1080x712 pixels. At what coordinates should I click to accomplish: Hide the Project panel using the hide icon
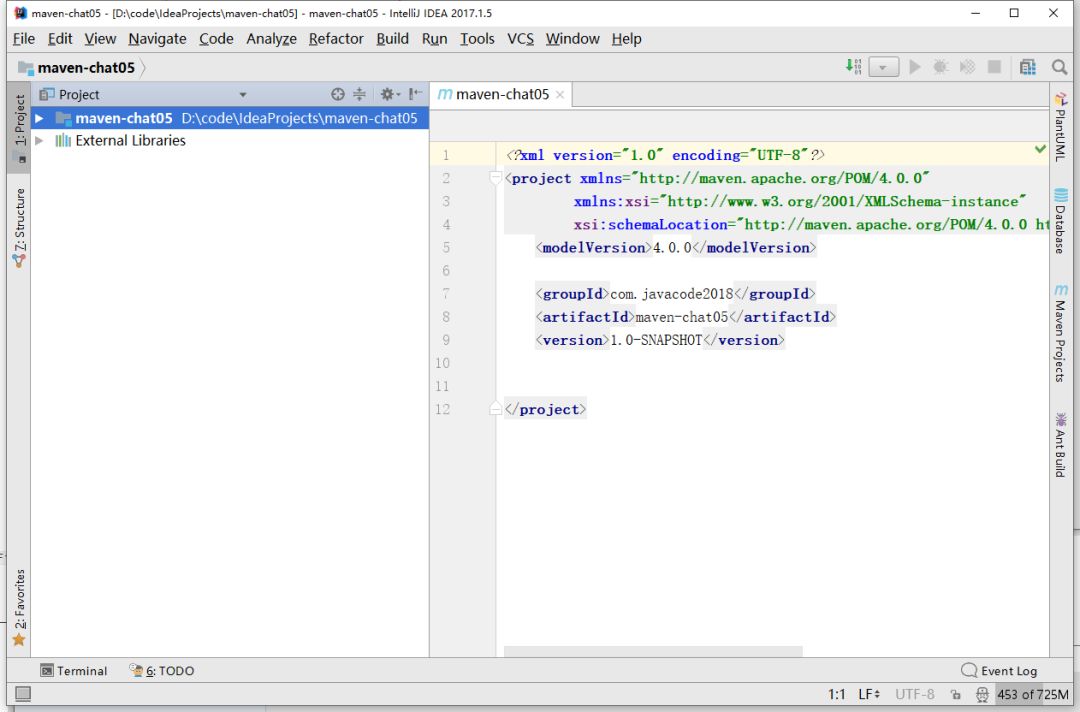[415, 94]
